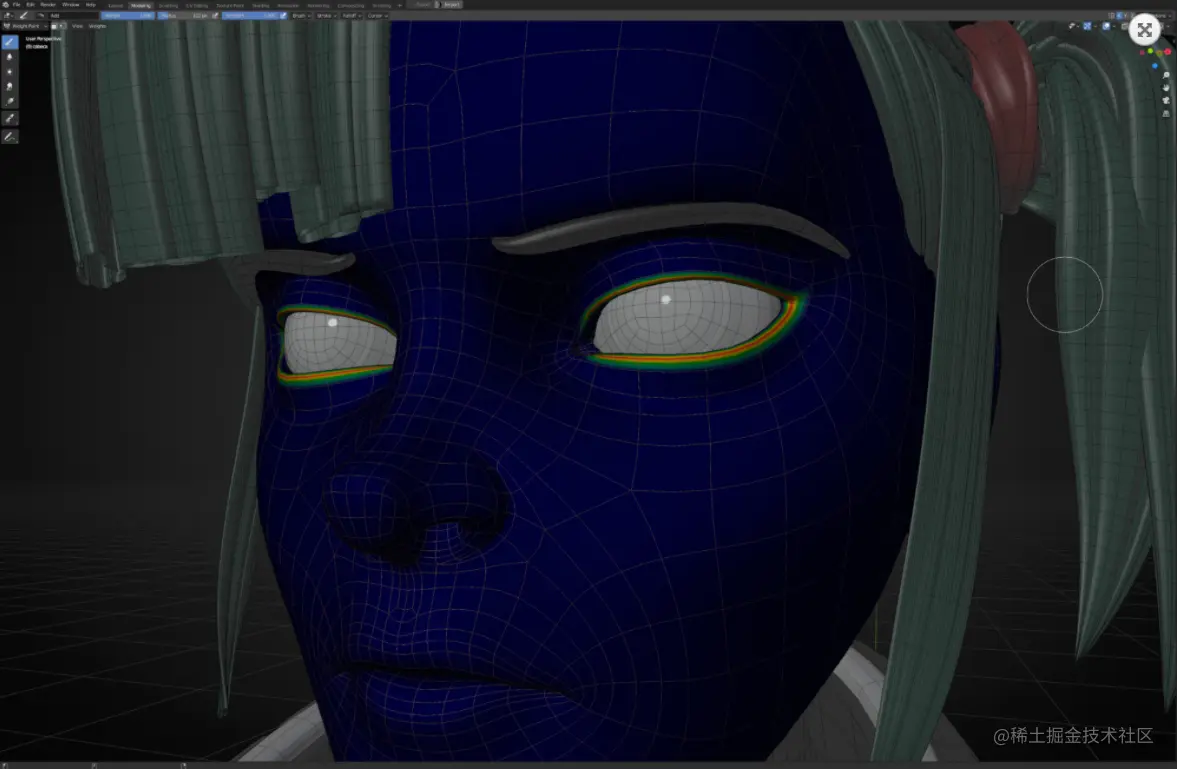Image resolution: width=1177 pixels, height=769 pixels.
Task: Open the Weight Paint mode dropdown
Action: tap(25, 26)
